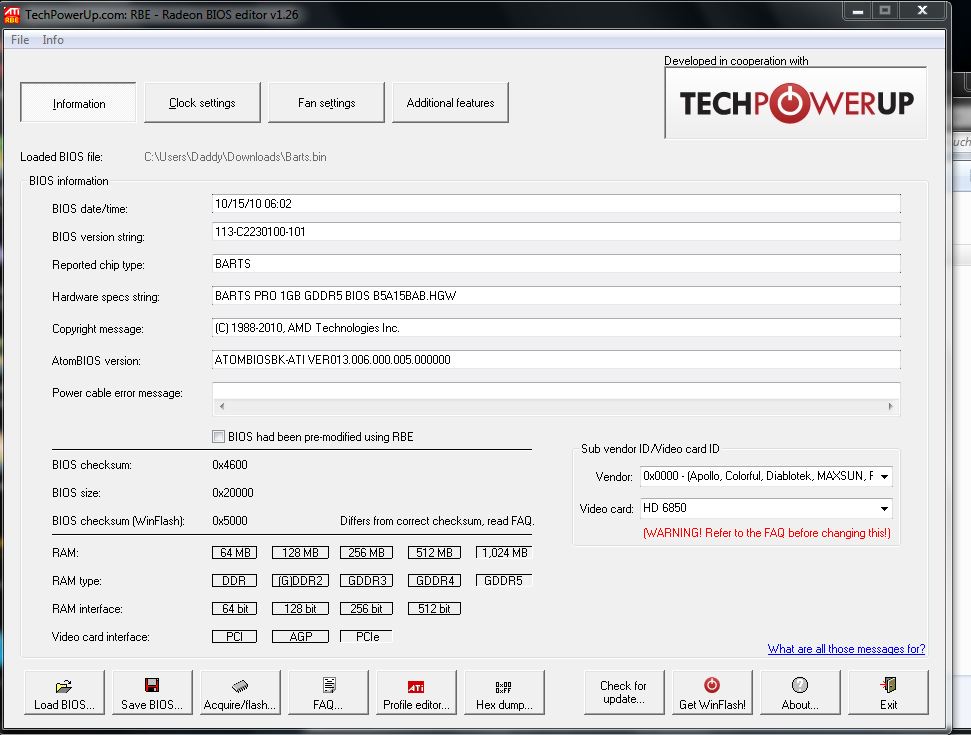This screenshot has height=735, width=971.
Task: Click the BIOS version string field
Action: click(556, 232)
